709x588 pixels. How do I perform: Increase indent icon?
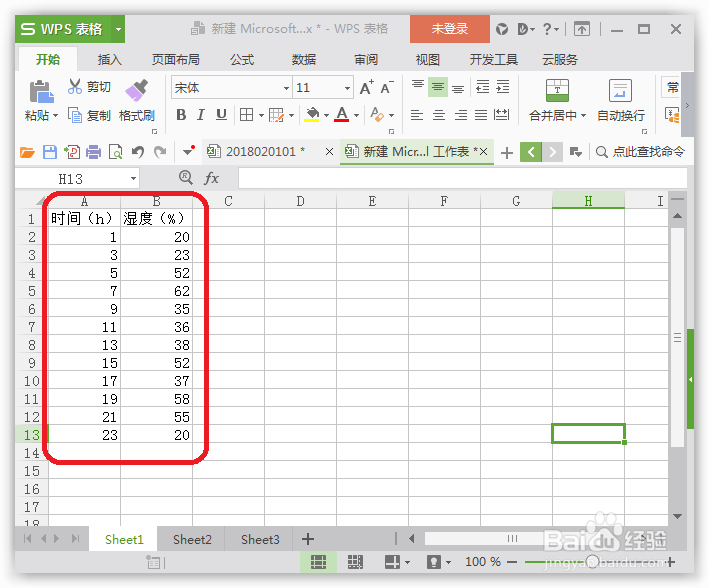(x=503, y=86)
